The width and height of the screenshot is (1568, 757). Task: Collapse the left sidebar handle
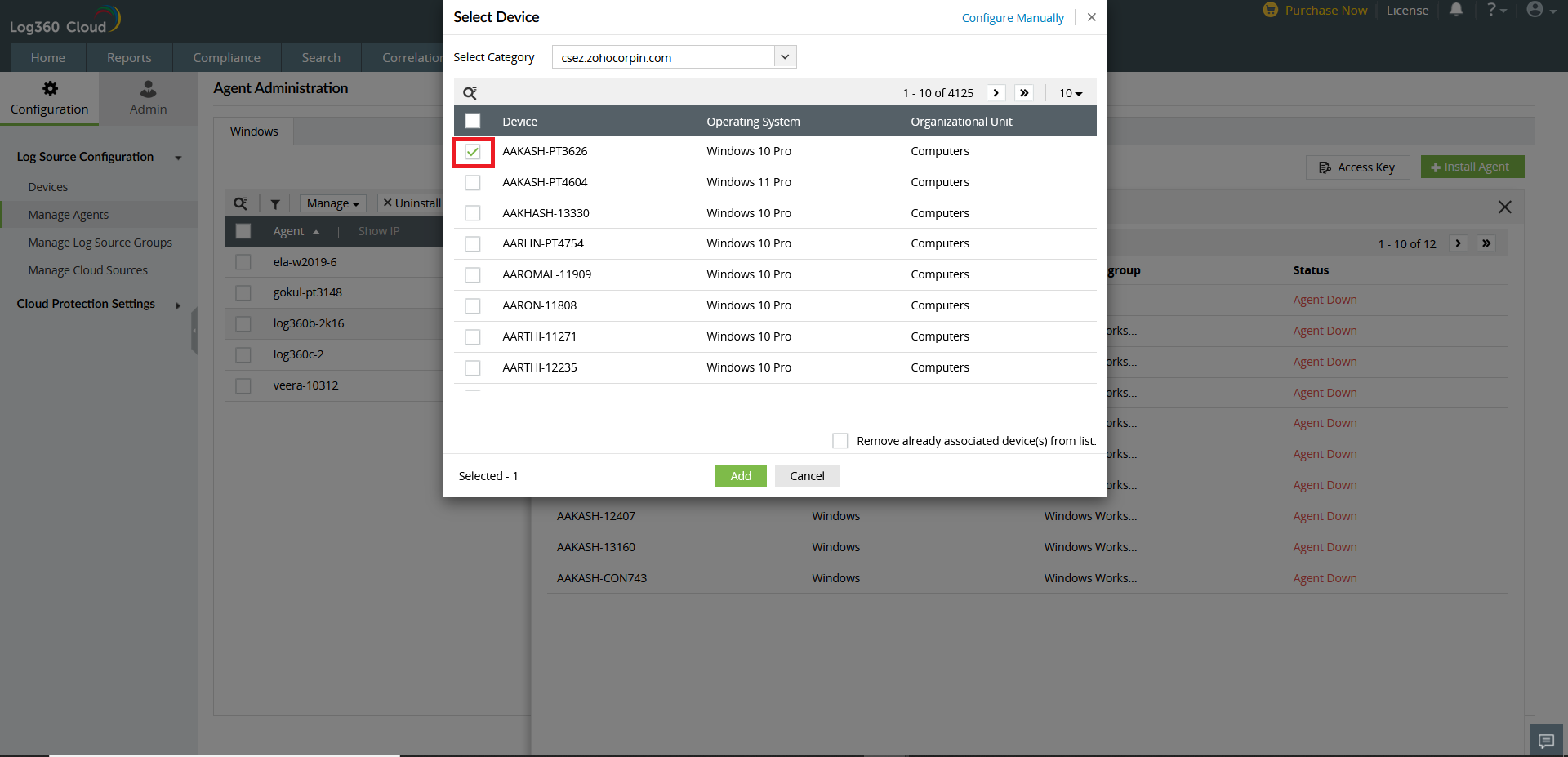click(x=194, y=331)
